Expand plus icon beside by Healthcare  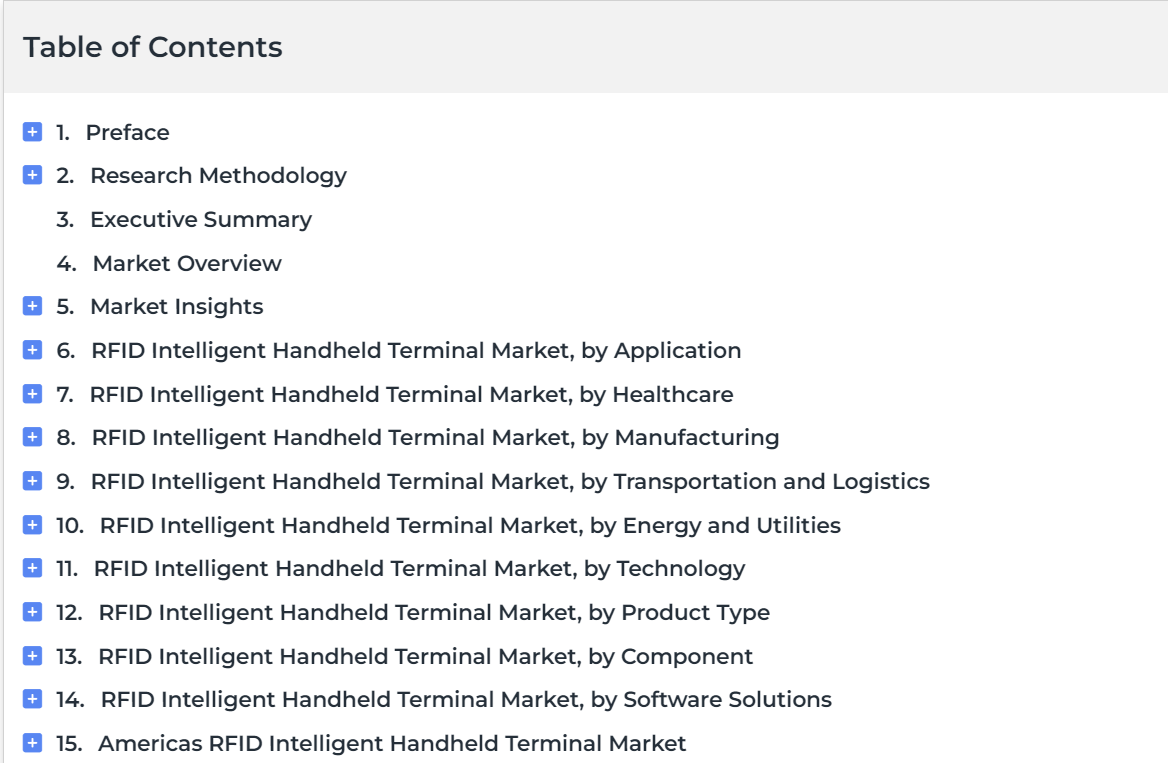coord(32,393)
